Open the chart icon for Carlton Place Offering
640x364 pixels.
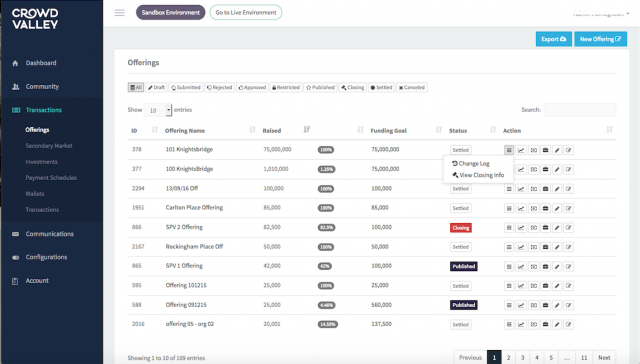(521, 208)
